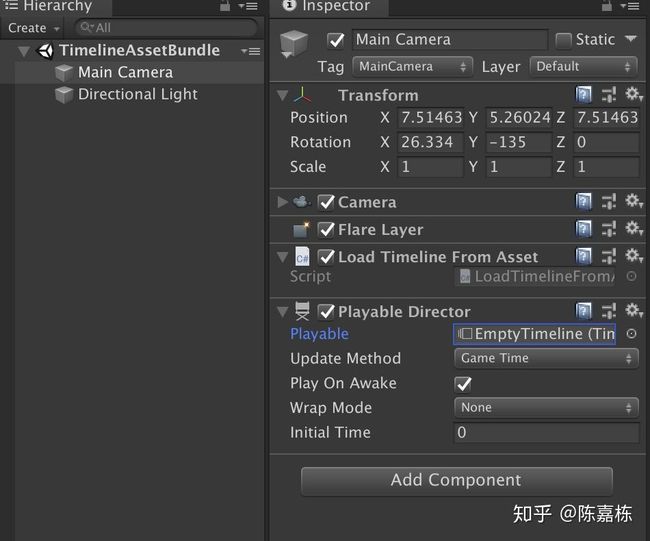The width and height of the screenshot is (650, 541).
Task: Click Scale X field
Action: [x=430, y=167]
